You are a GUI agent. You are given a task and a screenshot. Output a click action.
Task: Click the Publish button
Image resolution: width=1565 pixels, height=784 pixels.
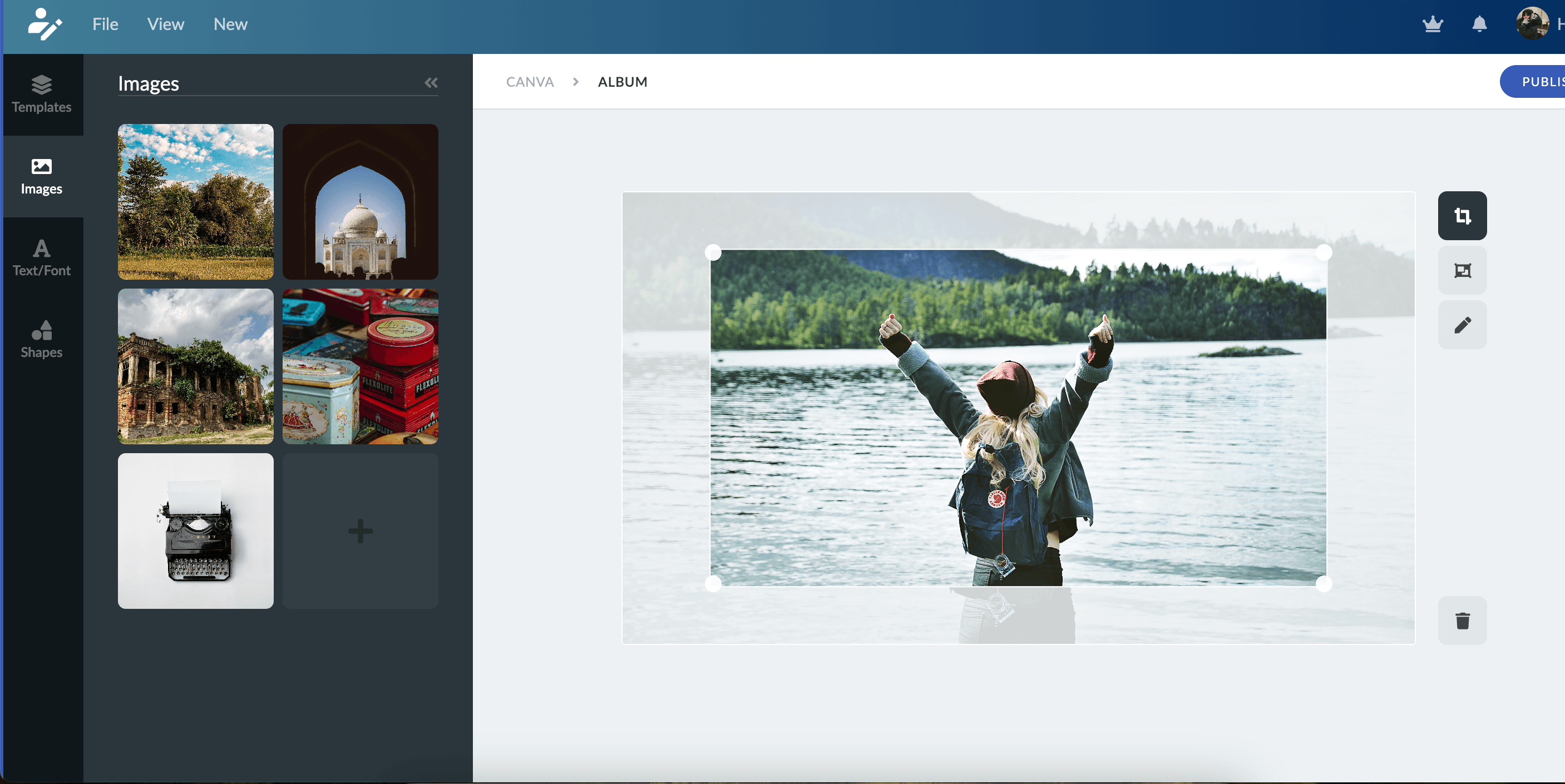[x=1538, y=80]
